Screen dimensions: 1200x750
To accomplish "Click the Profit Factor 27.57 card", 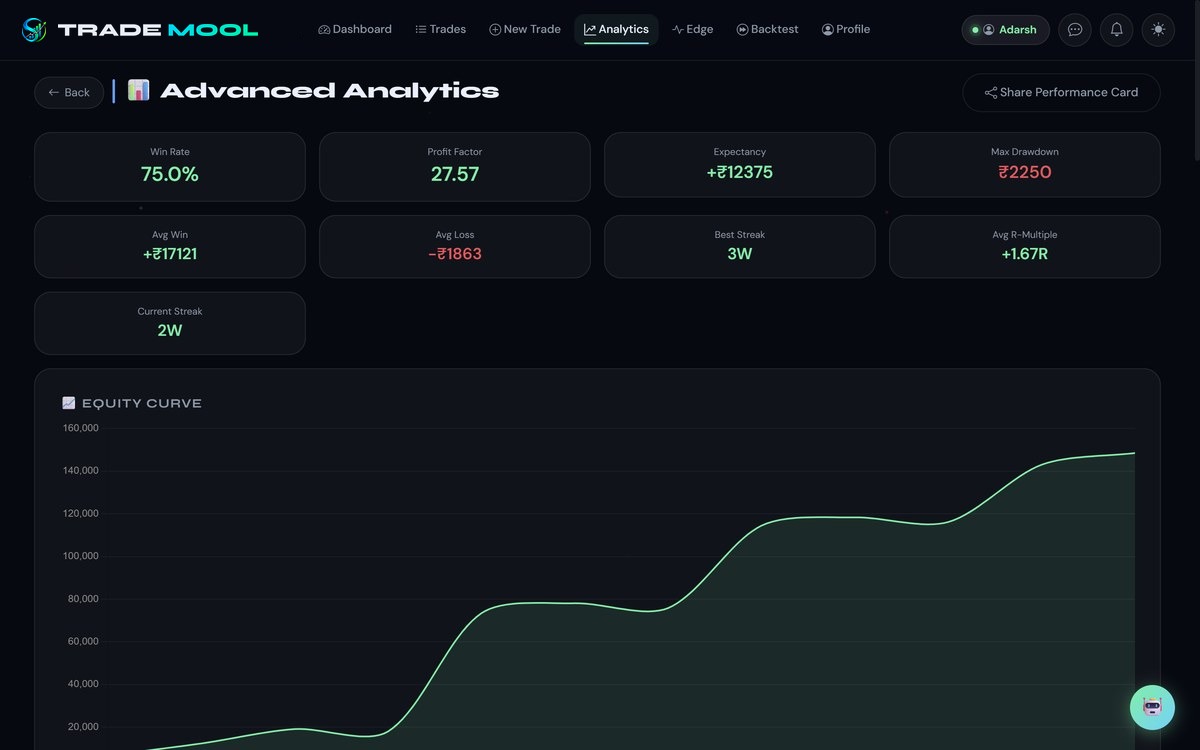I will 455,167.
